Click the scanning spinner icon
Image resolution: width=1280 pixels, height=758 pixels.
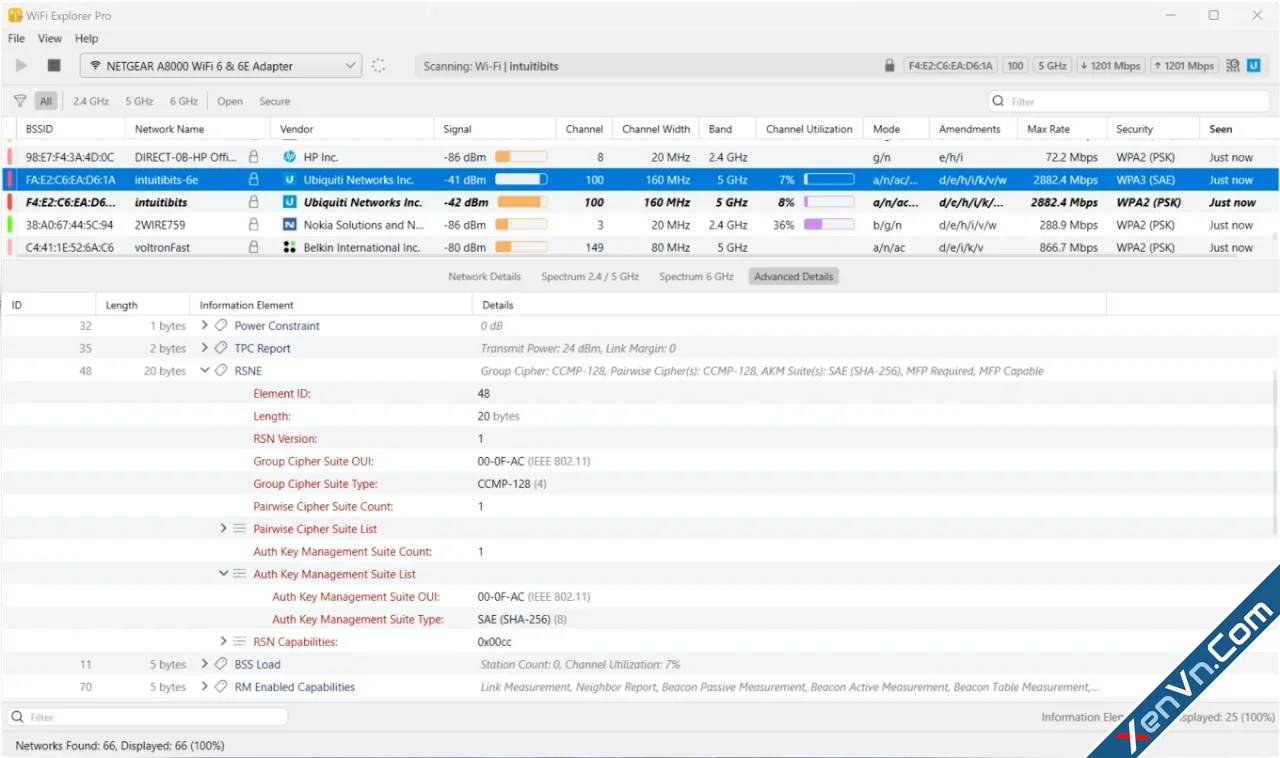(379, 66)
